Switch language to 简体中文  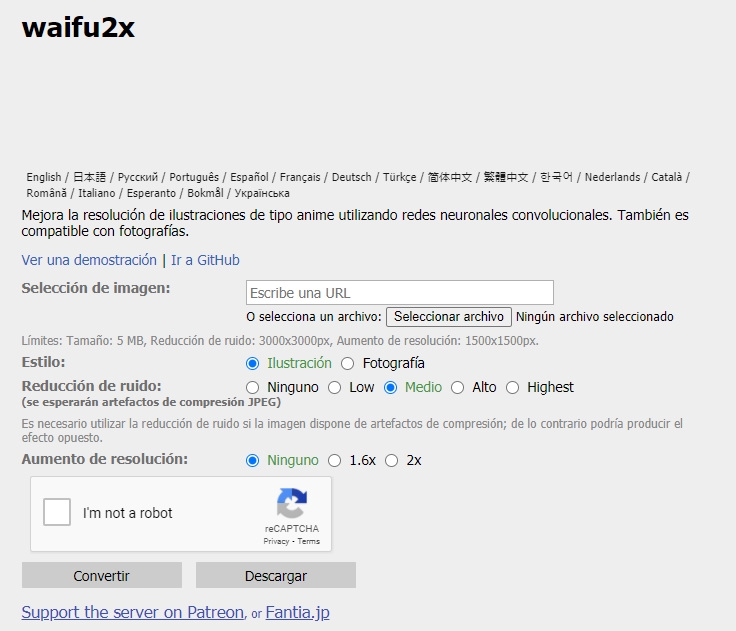point(450,177)
